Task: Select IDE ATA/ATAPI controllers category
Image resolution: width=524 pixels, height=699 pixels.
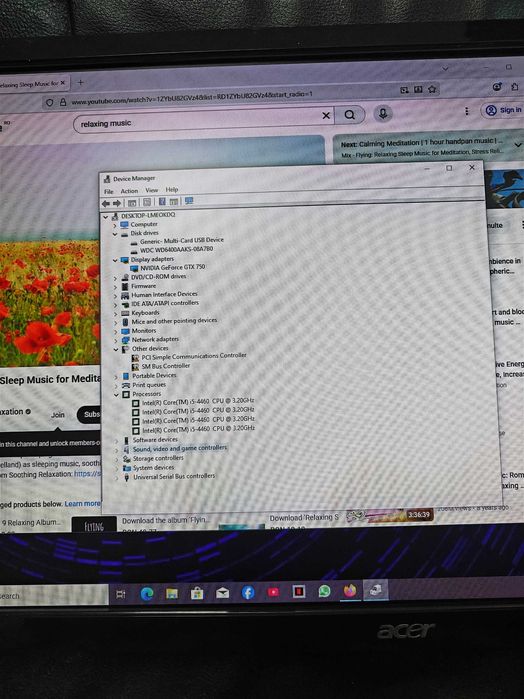Action: pos(165,304)
